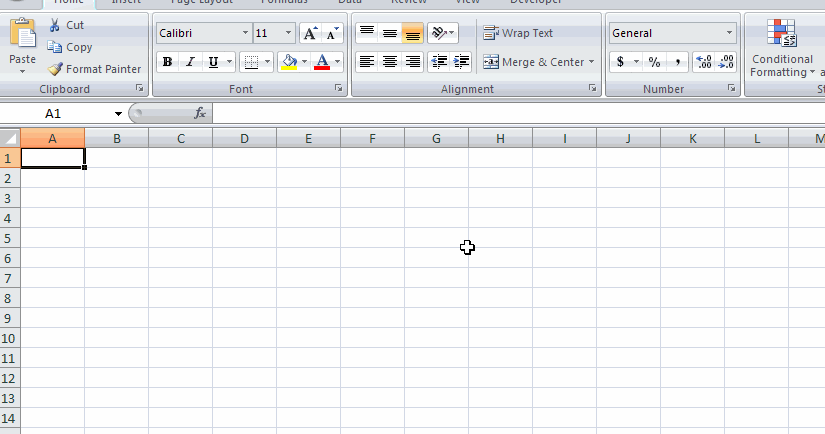Image resolution: width=825 pixels, height=434 pixels.
Task: Click into the formula bar
Action: pos(518,114)
